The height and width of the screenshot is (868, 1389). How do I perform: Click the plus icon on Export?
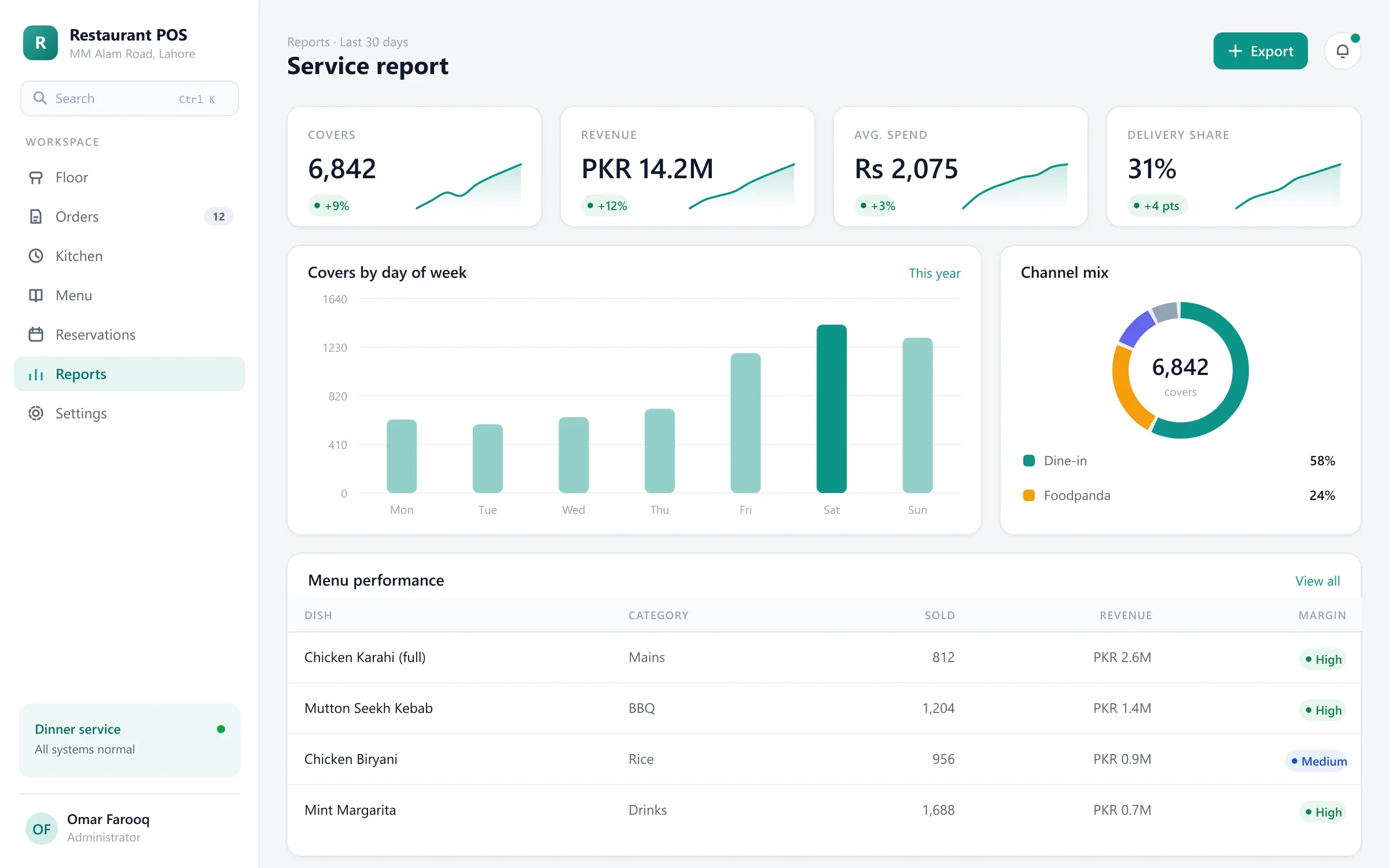(1235, 51)
